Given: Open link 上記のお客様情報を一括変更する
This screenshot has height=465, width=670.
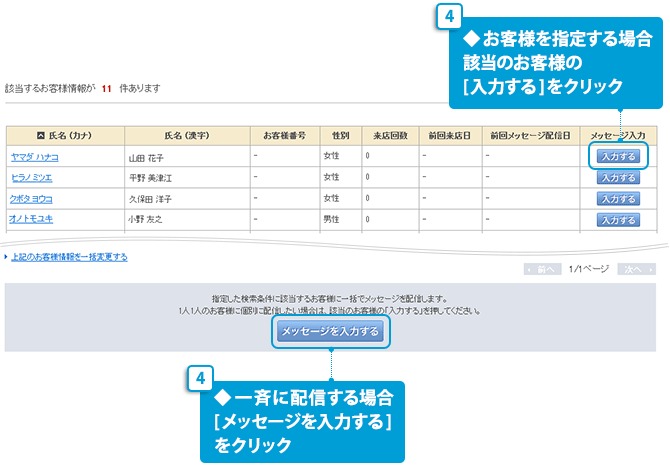Looking at the screenshot, I should (69, 257).
